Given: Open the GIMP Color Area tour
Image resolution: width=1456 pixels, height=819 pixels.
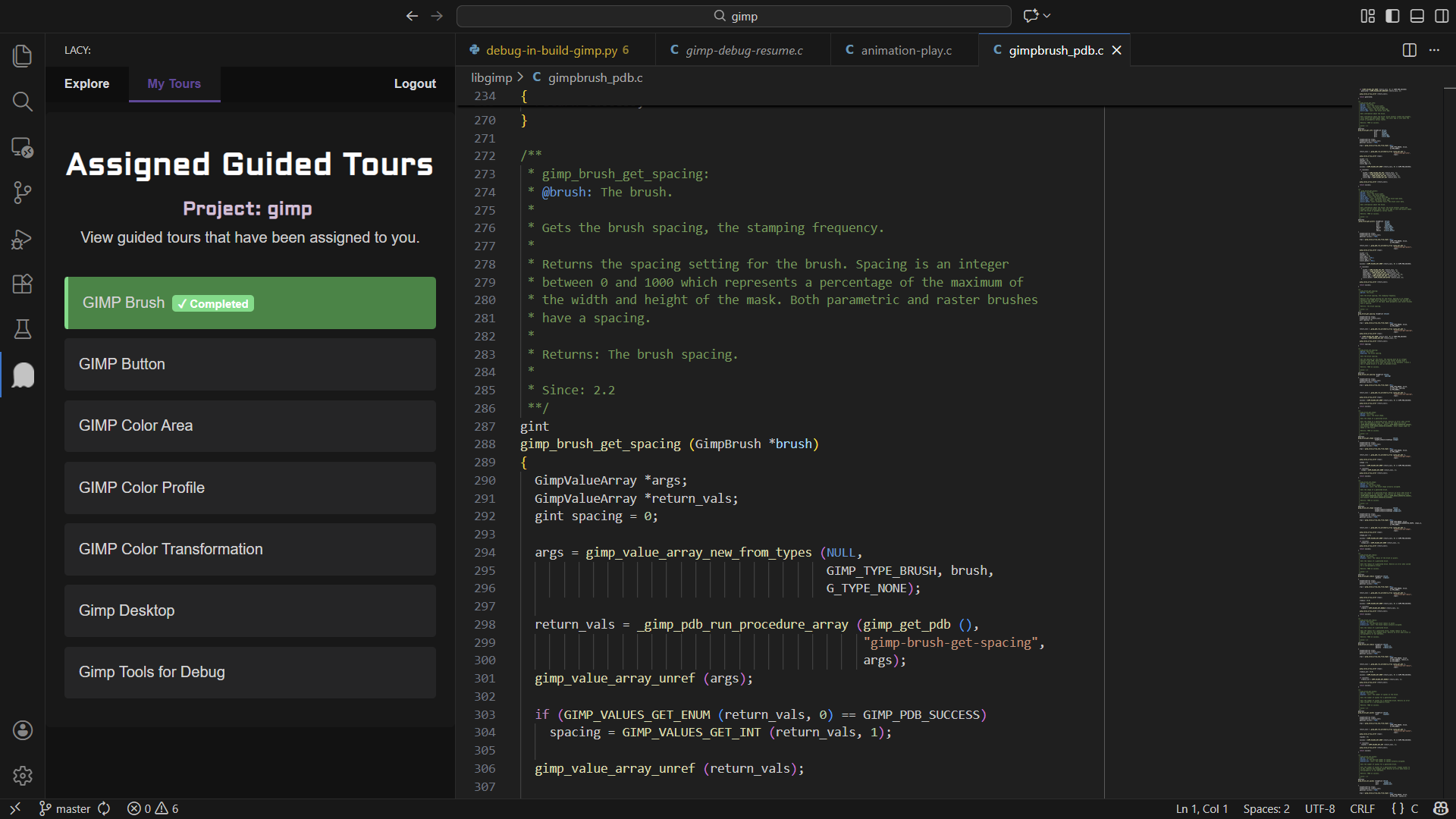Looking at the screenshot, I should point(250,425).
